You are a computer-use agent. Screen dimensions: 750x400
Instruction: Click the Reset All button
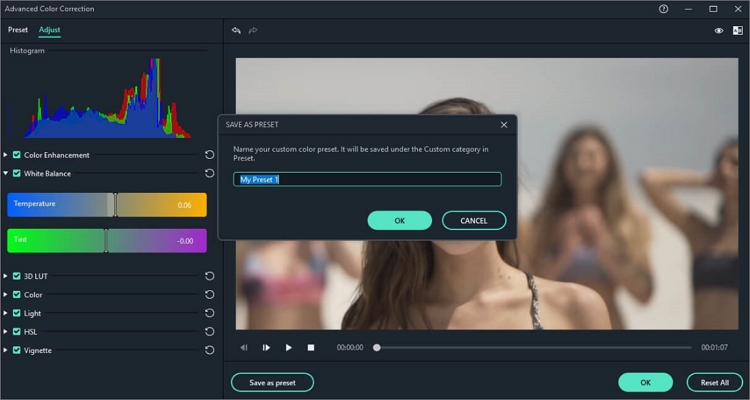pos(715,383)
